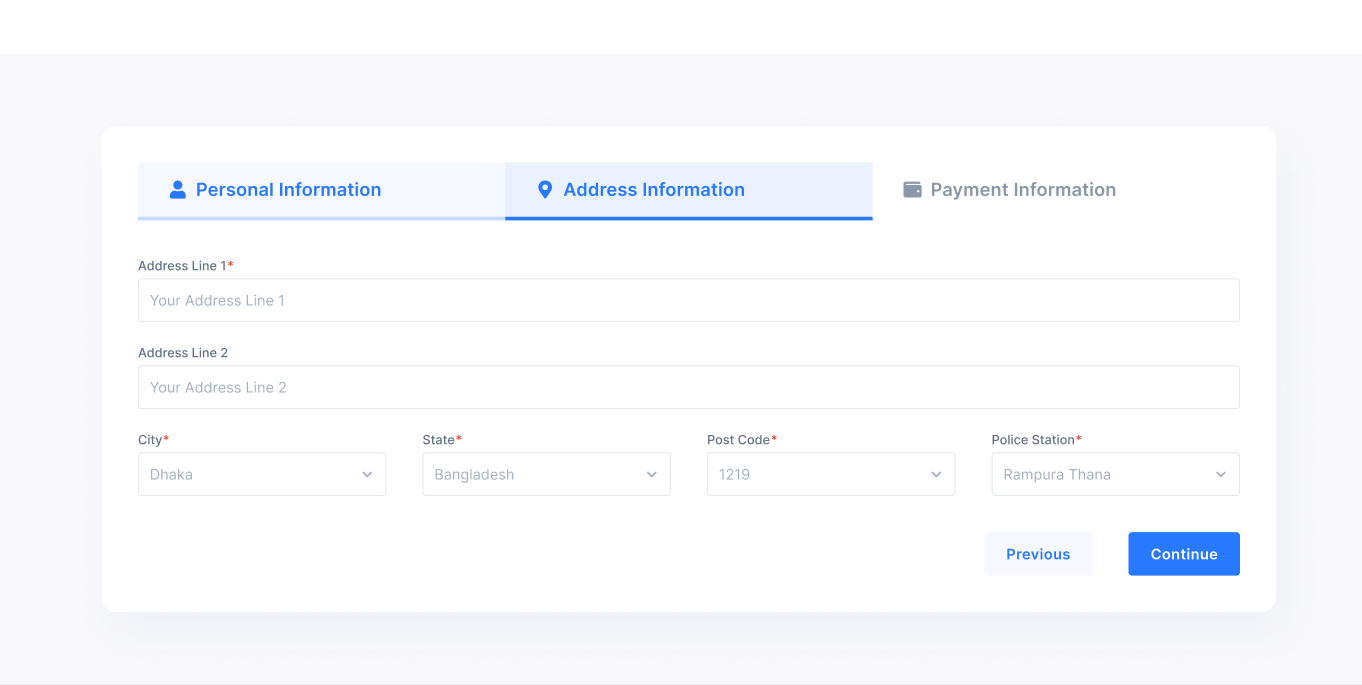The height and width of the screenshot is (685, 1362).
Task: Select the Address Information tab label
Action: tap(654, 190)
